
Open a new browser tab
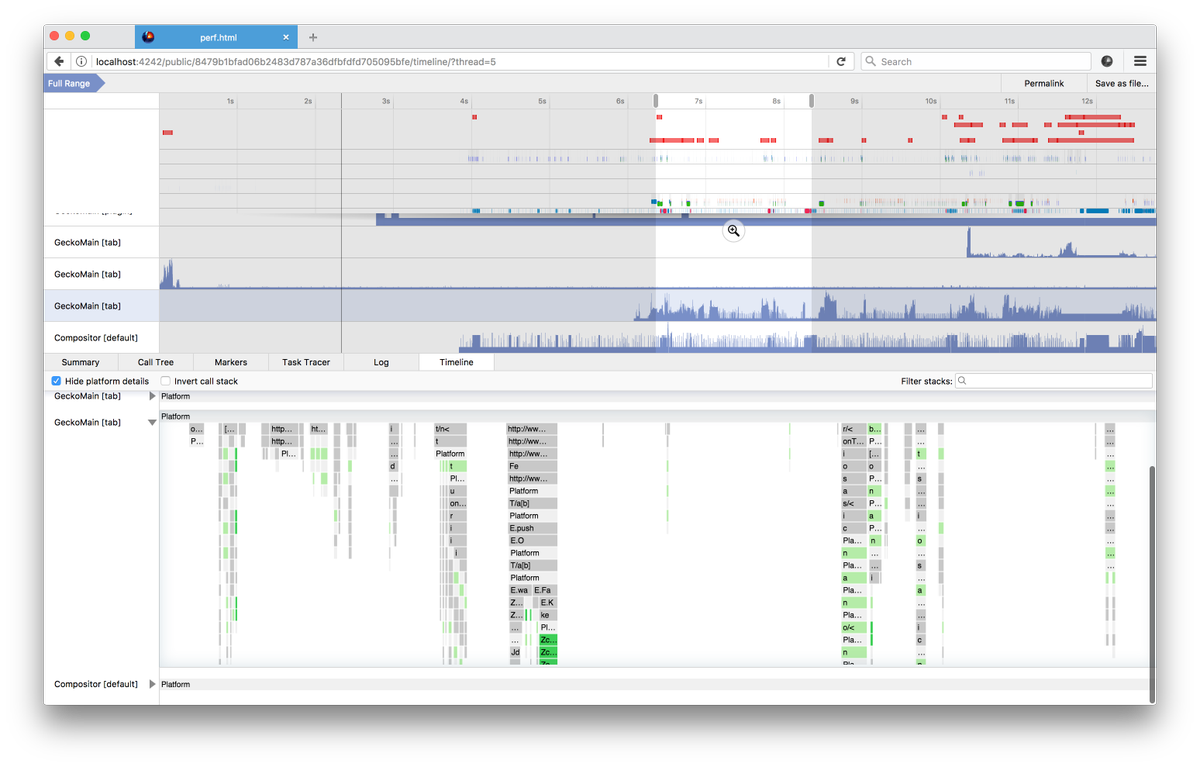313,37
